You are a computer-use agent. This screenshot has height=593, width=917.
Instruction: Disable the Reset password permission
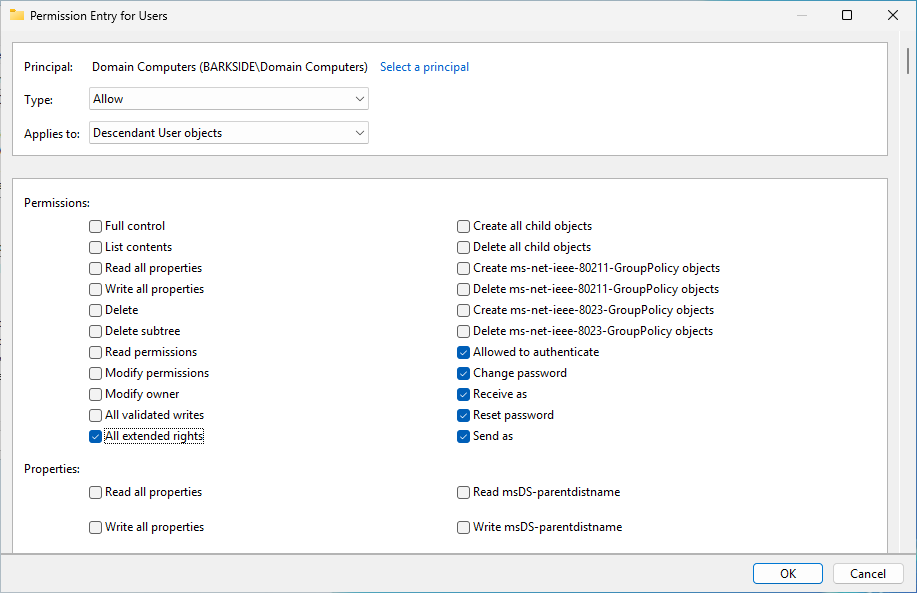click(464, 415)
